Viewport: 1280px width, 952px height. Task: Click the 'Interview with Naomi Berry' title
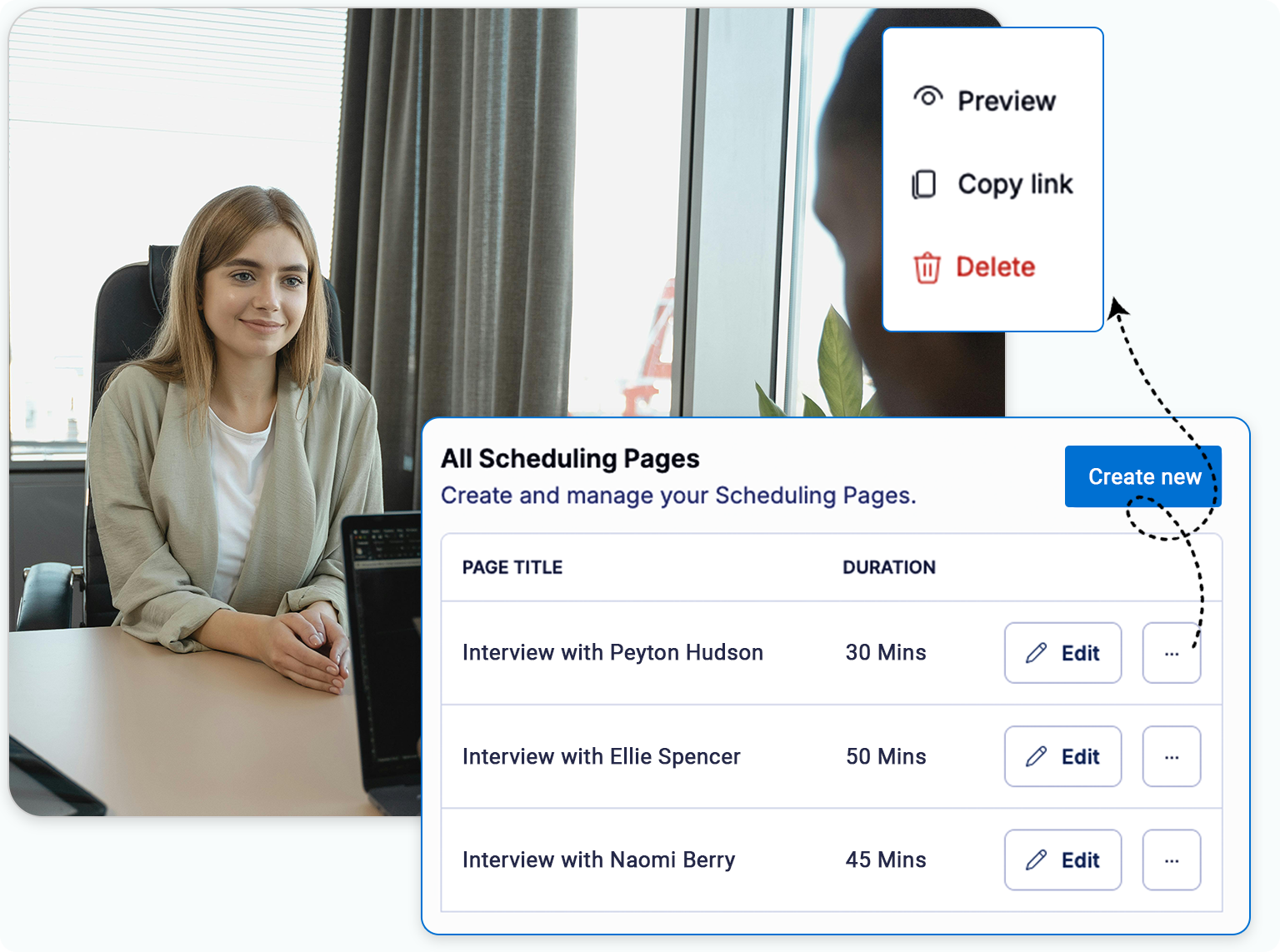pos(599,860)
